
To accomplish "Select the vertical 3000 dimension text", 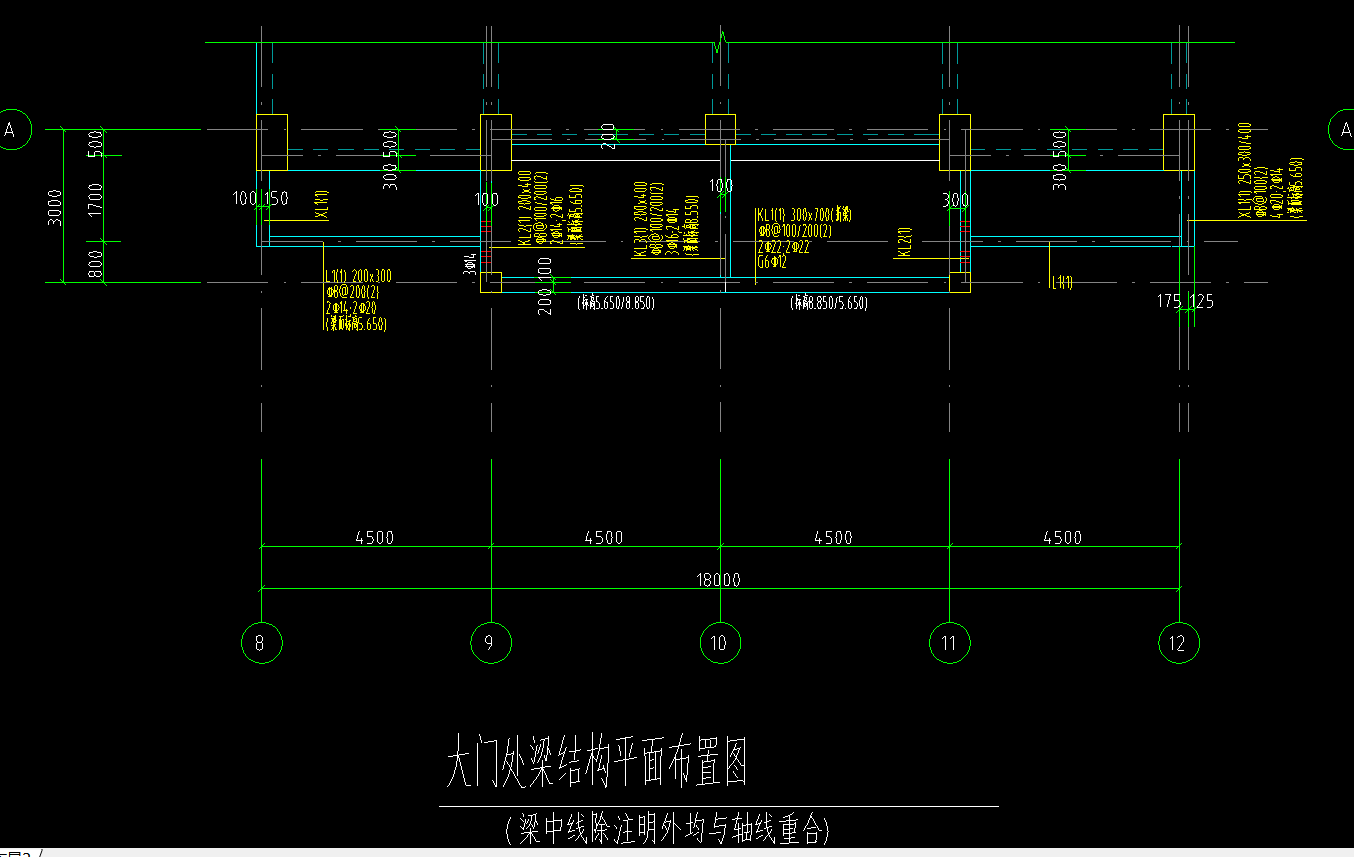I will (55, 208).
